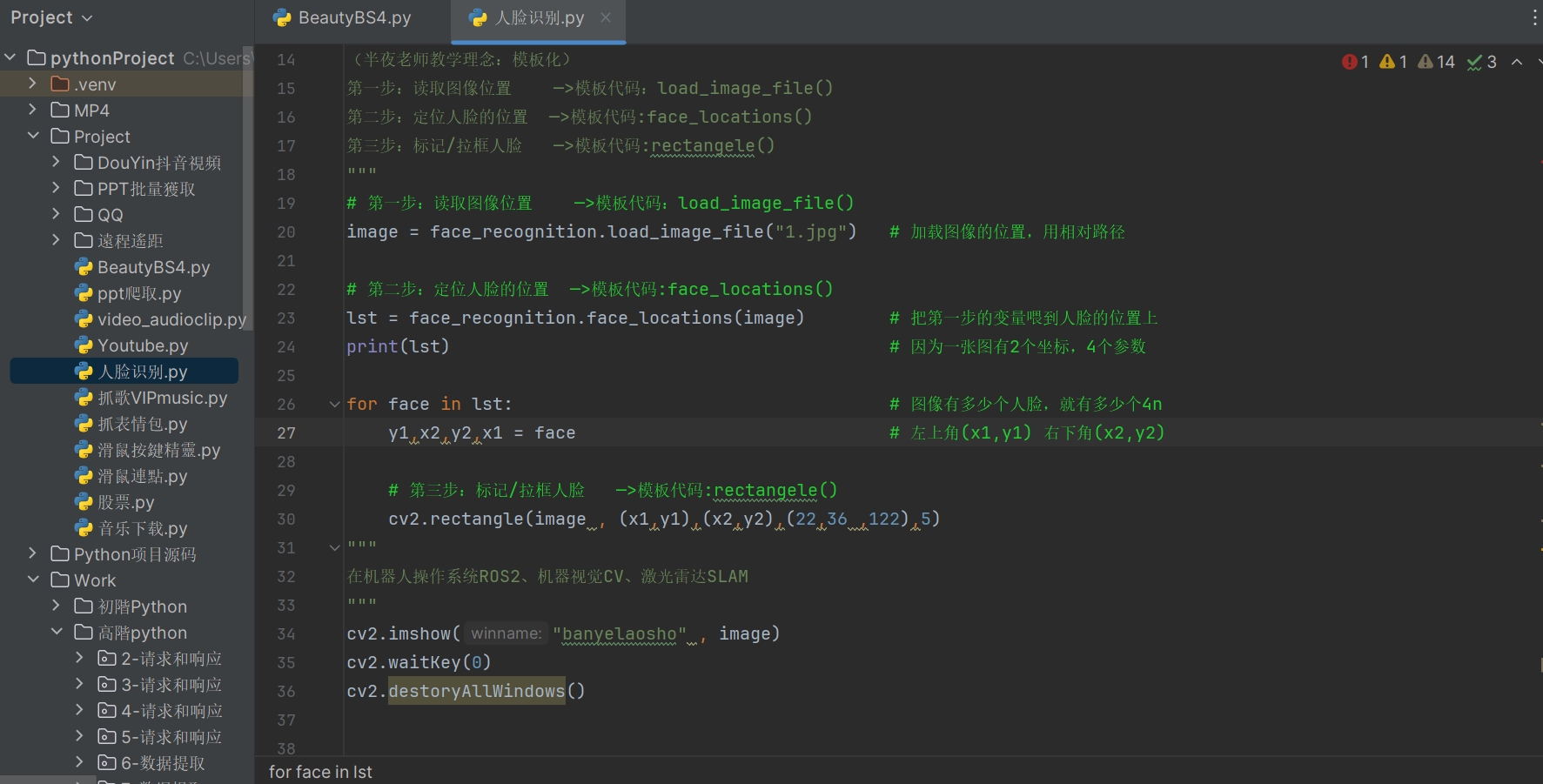
Task: Click the typo indicator showing 3
Action: click(x=1482, y=62)
